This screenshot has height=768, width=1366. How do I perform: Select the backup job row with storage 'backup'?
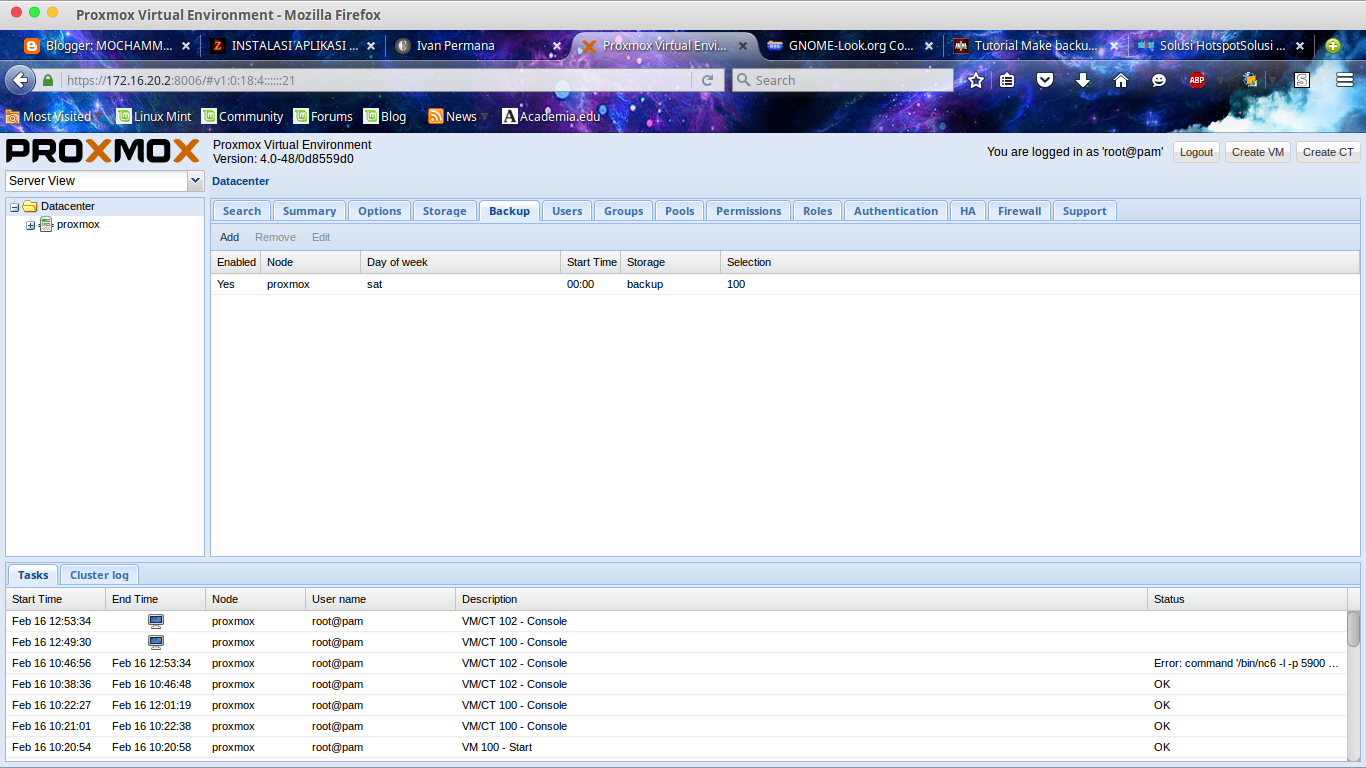coord(785,284)
